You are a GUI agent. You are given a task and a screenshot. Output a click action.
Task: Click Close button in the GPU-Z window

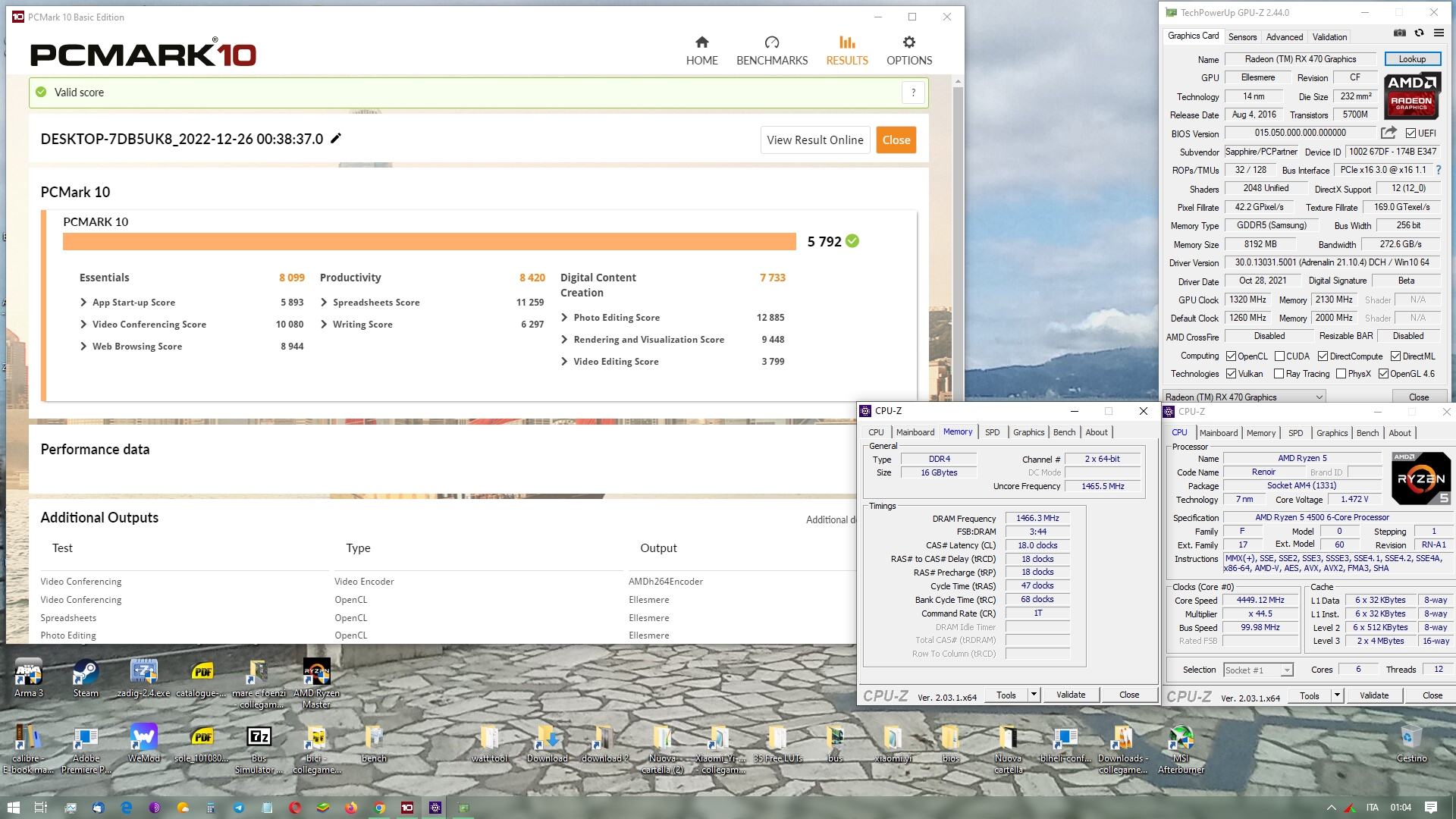click(1418, 397)
